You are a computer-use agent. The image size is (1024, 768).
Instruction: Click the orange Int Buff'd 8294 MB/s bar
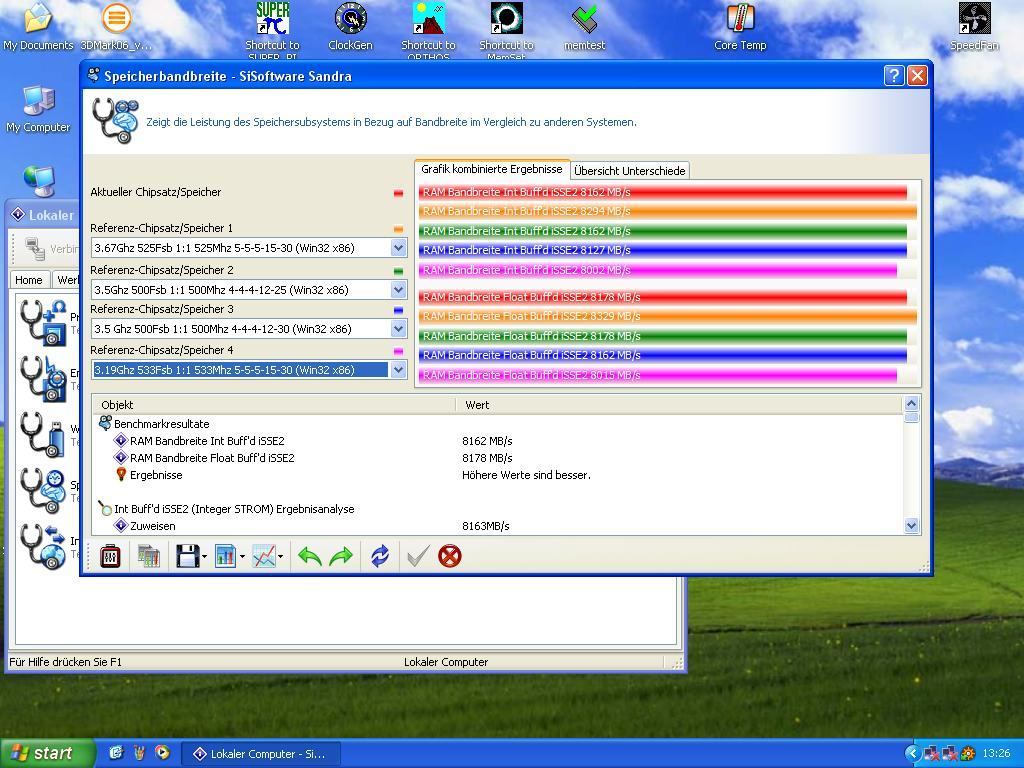(x=667, y=211)
